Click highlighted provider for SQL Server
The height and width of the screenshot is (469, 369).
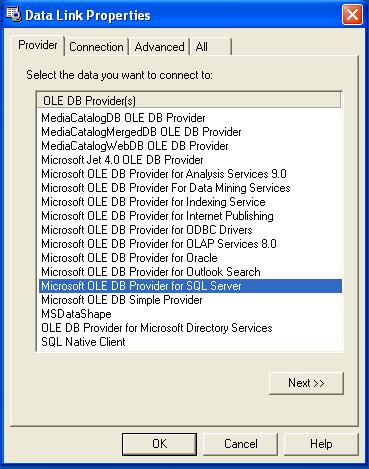190,286
